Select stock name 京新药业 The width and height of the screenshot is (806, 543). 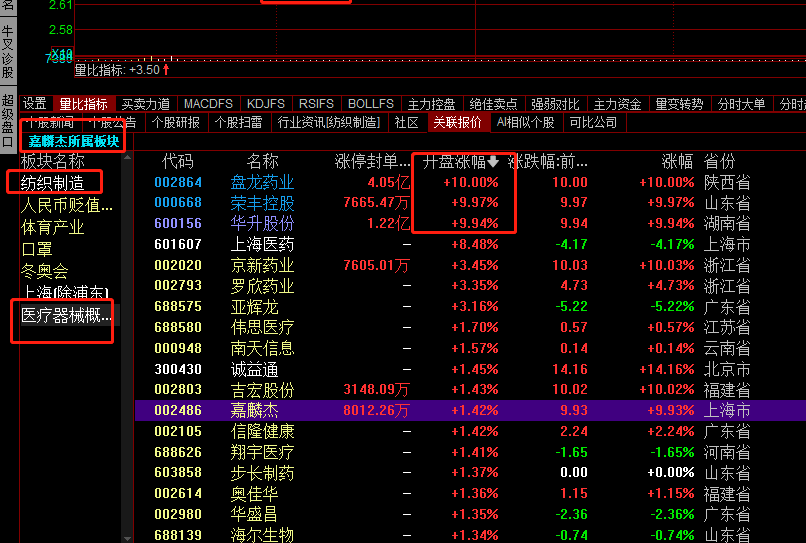[262, 265]
